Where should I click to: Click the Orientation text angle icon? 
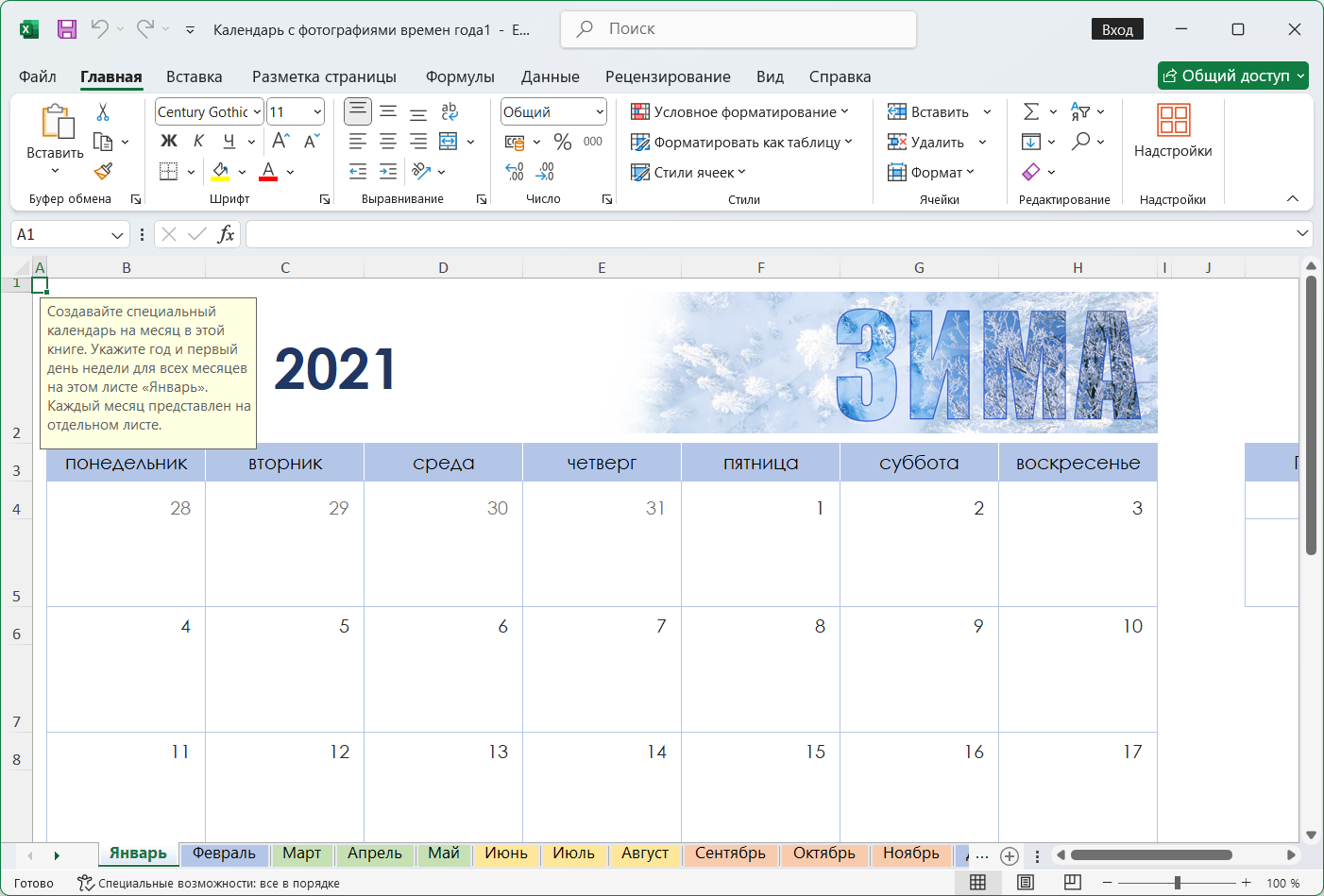(x=421, y=171)
